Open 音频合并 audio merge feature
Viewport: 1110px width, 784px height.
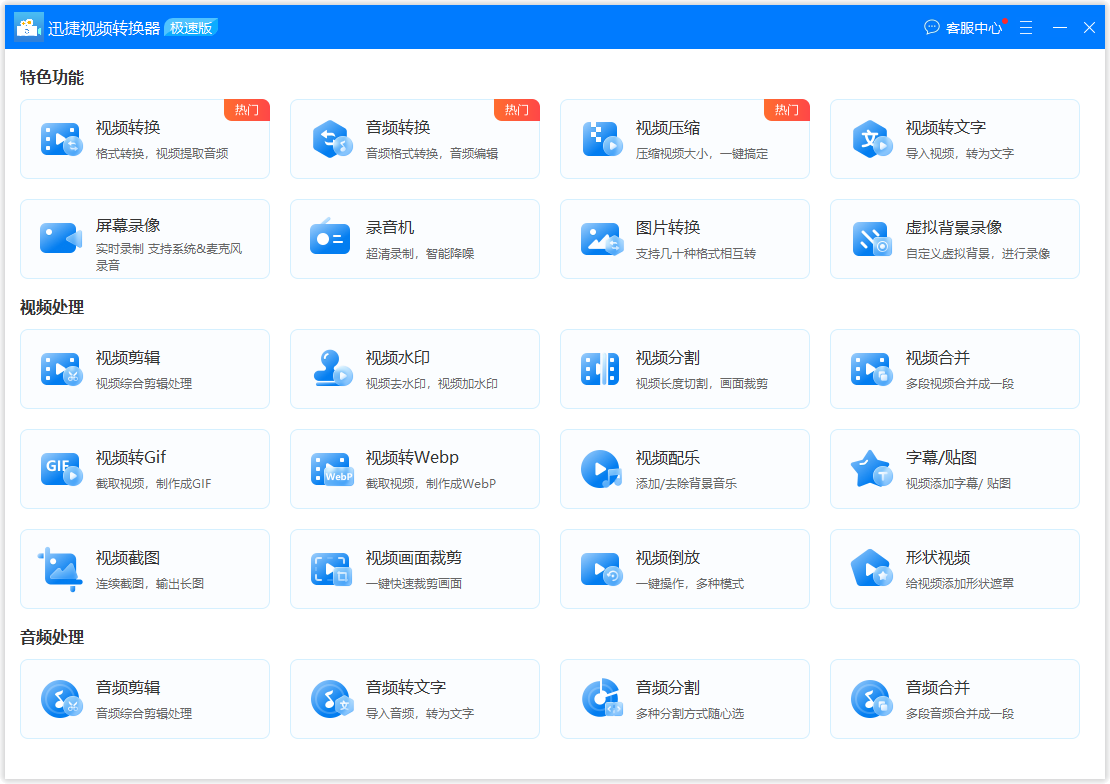click(954, 698)
